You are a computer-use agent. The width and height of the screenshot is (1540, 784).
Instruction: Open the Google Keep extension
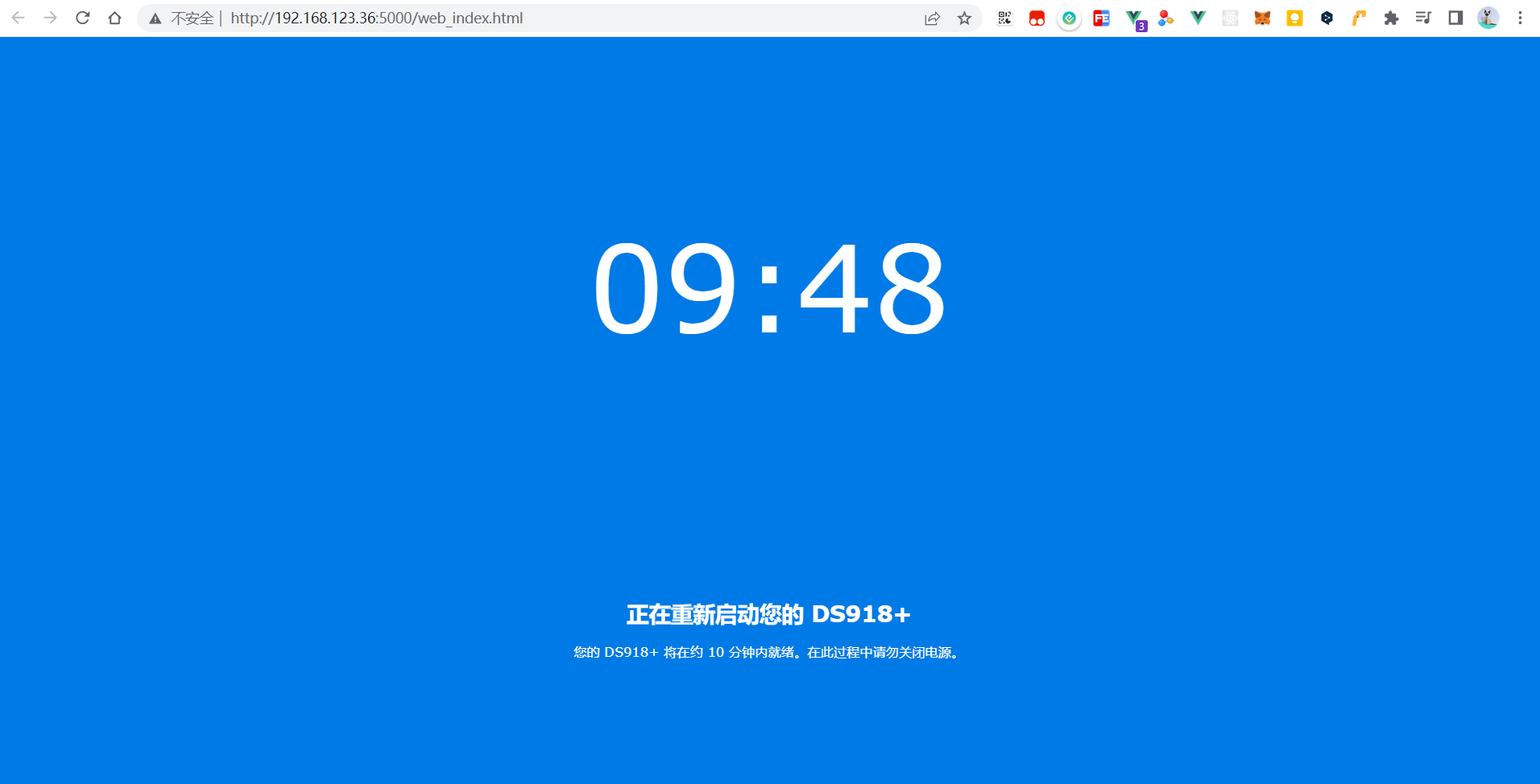click(x=1294, y=18)
